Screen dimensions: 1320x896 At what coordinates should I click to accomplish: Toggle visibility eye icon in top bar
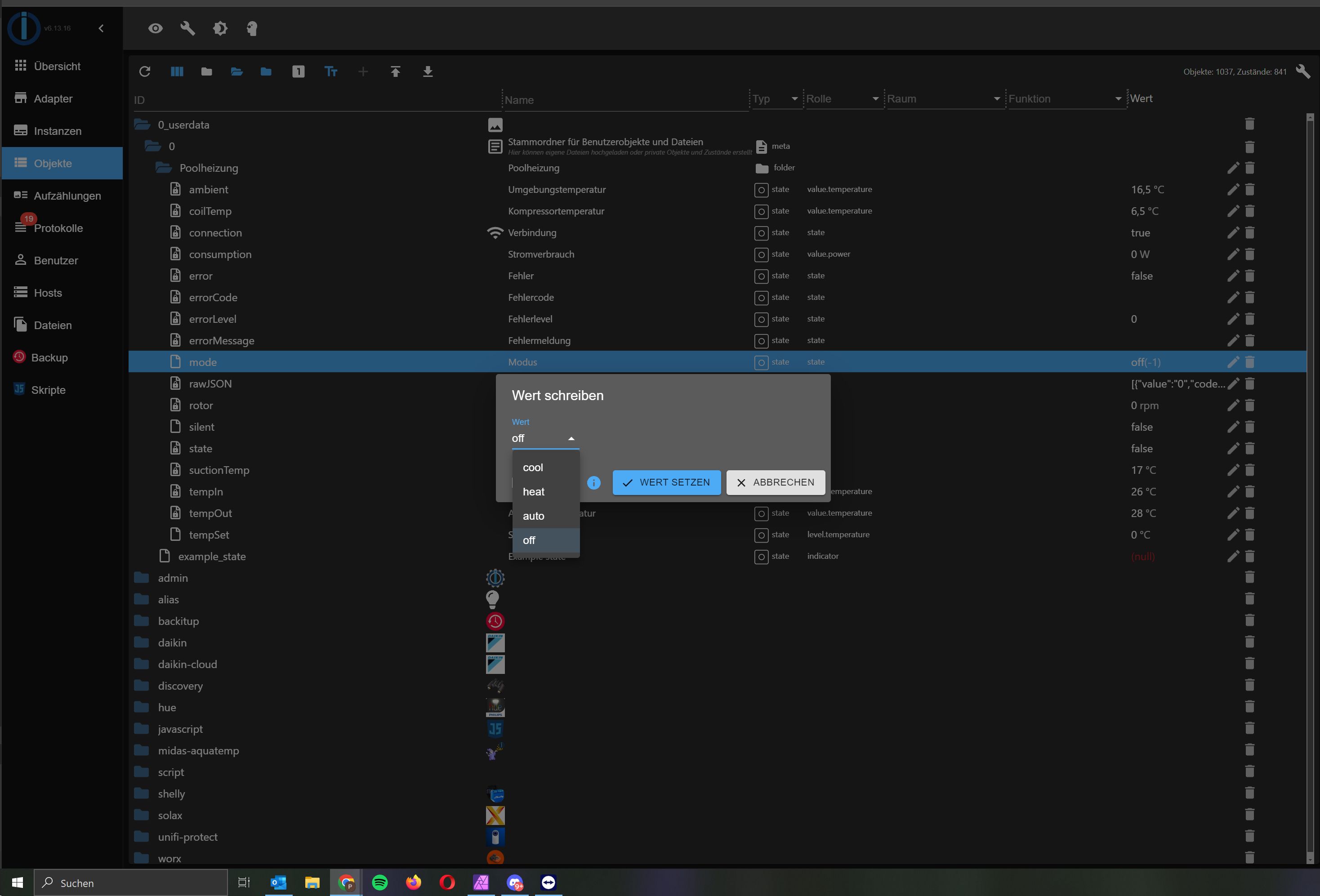click(155, 28)
